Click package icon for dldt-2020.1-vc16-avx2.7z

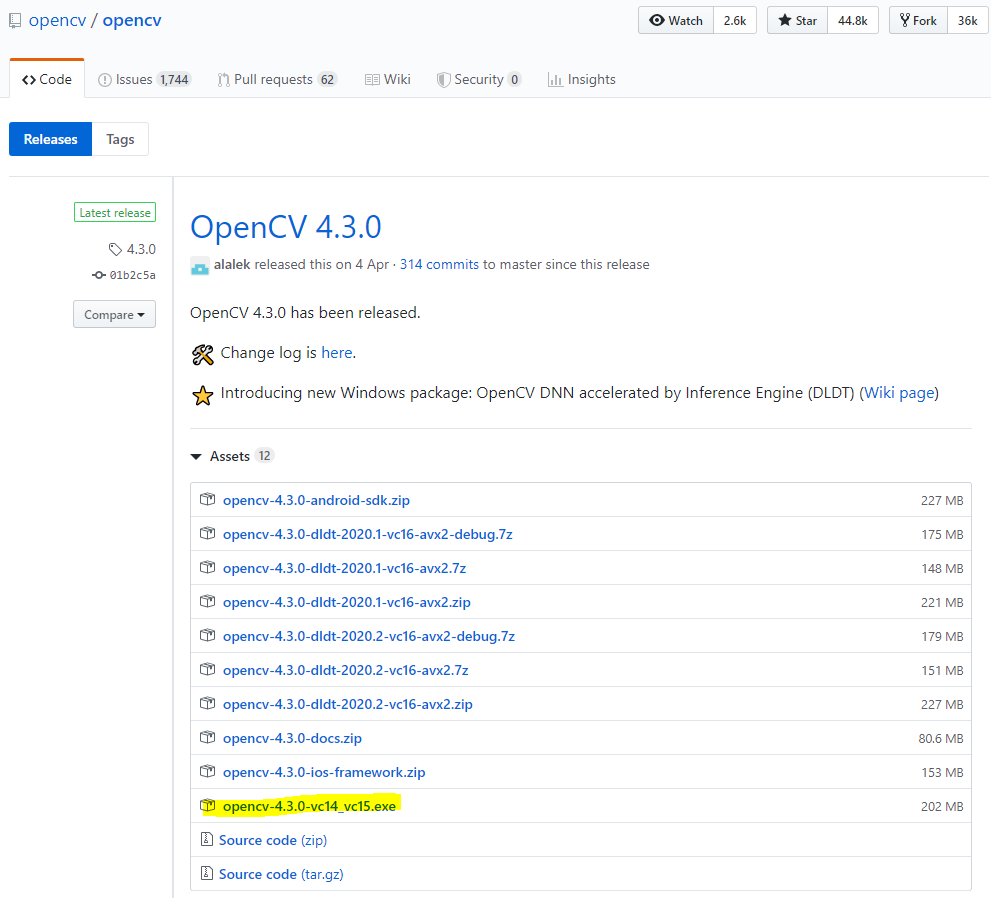click(207, 567)
